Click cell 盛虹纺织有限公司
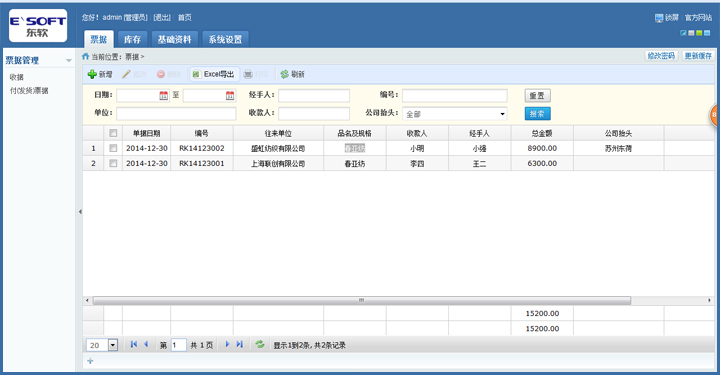Image resolution: width=720 pixels, height=375 pixels. tap(278, 148)
